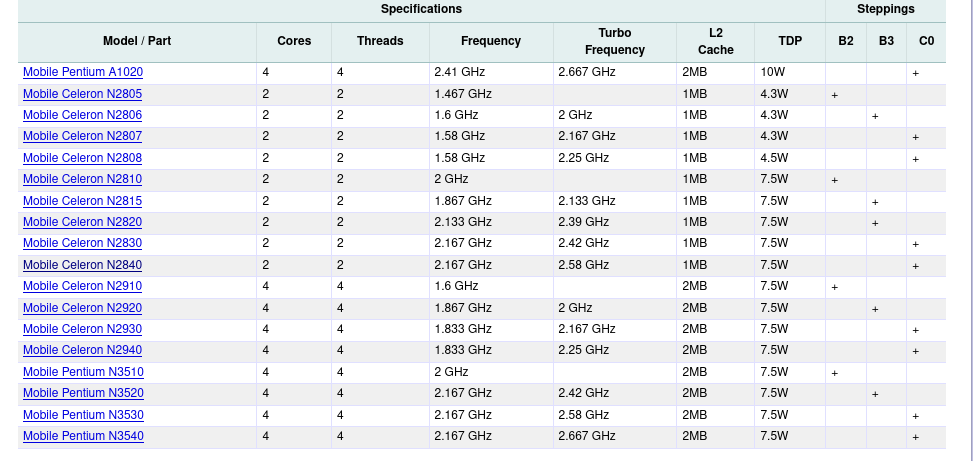Open the Mobile Celeron N2920 link

[x=83, y=308]
